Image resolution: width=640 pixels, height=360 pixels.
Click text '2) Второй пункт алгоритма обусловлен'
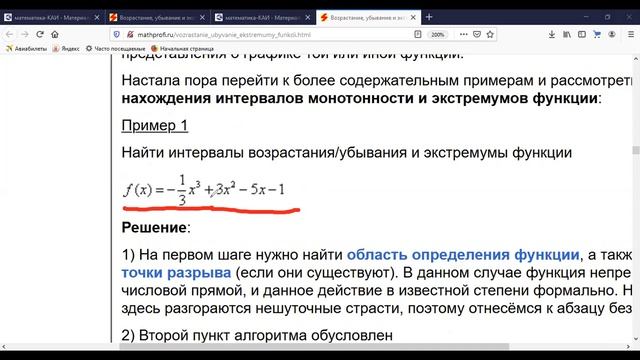click(x=257, y=336)
